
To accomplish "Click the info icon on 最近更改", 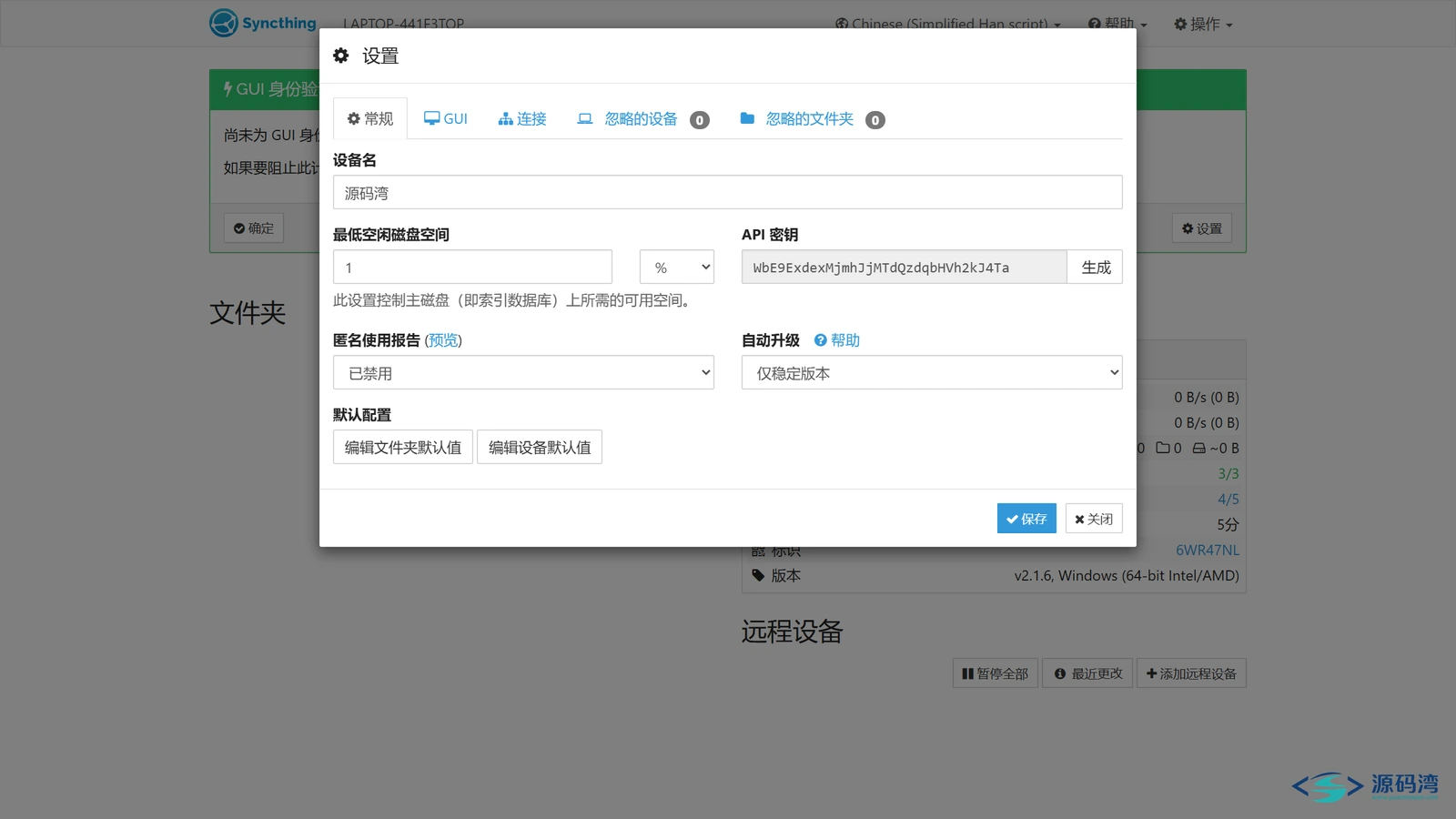I will pos(1060,673).
